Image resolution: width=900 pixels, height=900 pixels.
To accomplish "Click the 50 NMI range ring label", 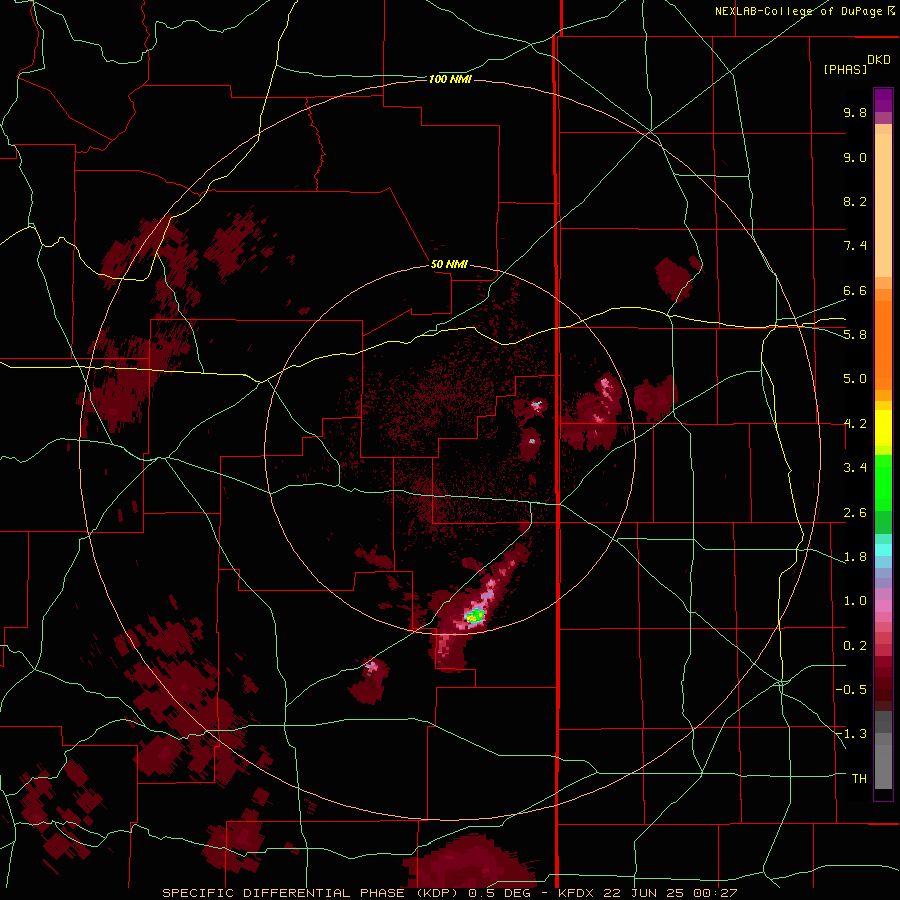I will [x=449, y=264].
